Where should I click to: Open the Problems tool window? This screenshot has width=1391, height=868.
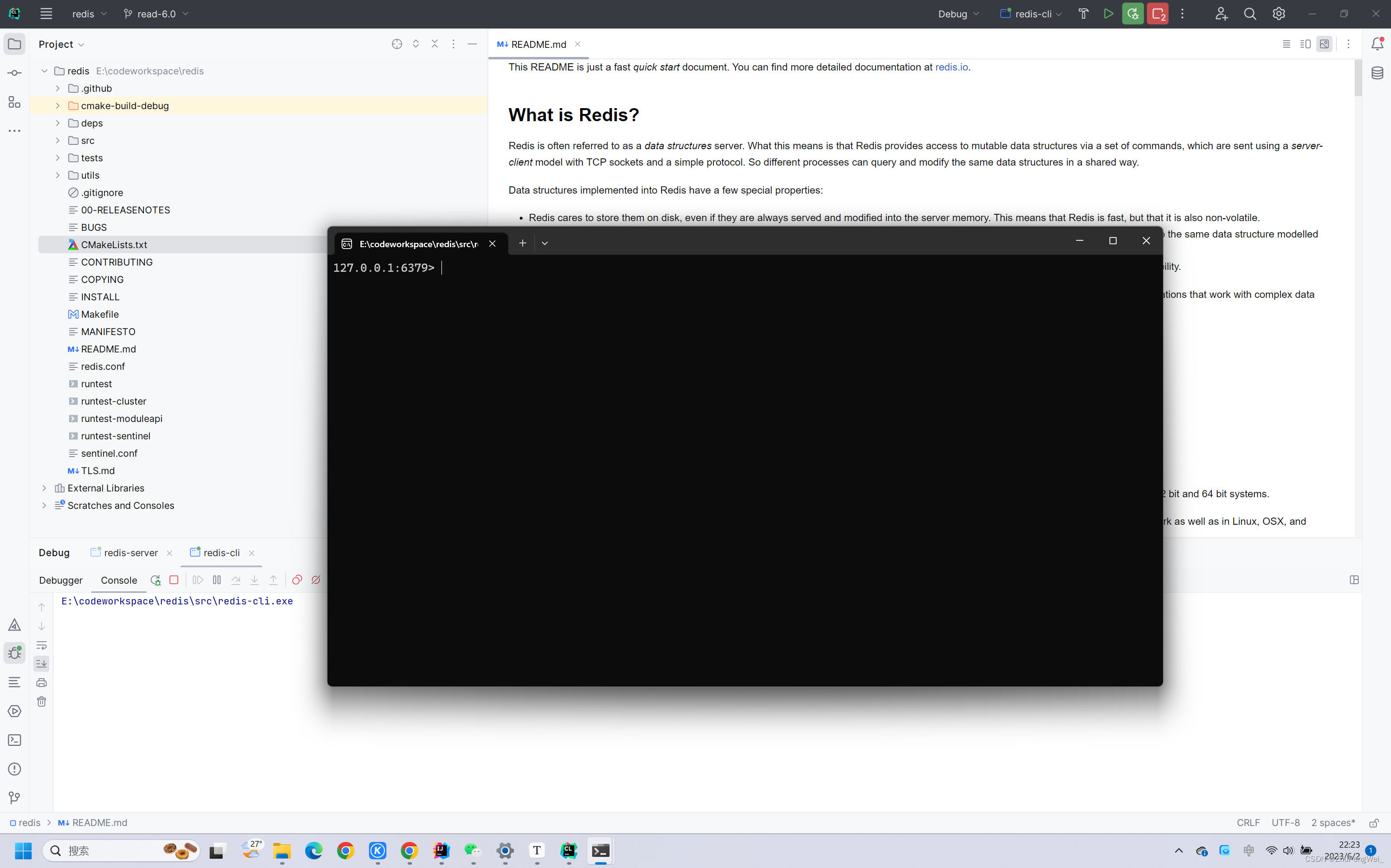[14, 769]
